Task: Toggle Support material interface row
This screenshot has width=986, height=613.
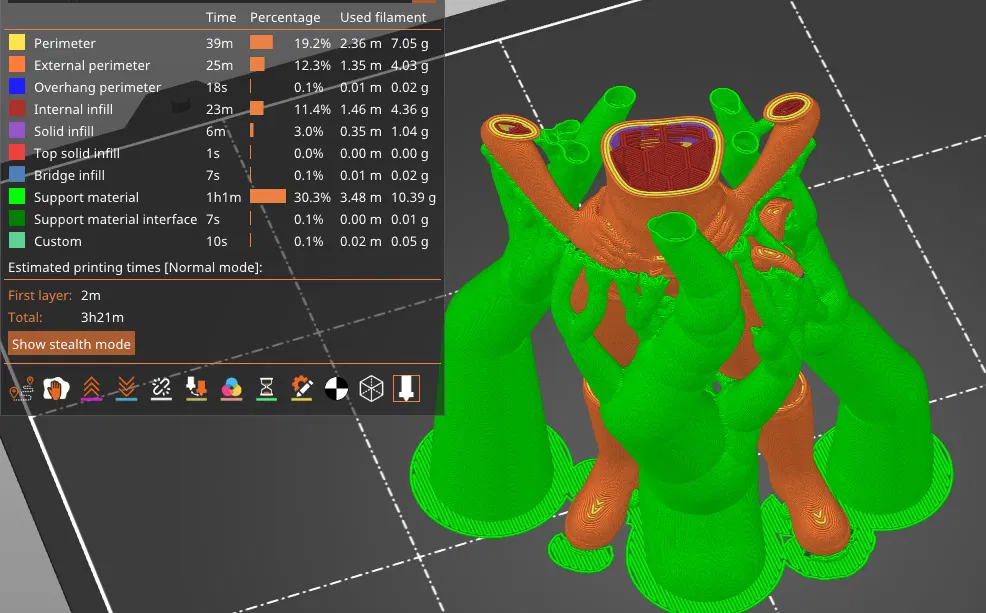Action: (222, 219)
